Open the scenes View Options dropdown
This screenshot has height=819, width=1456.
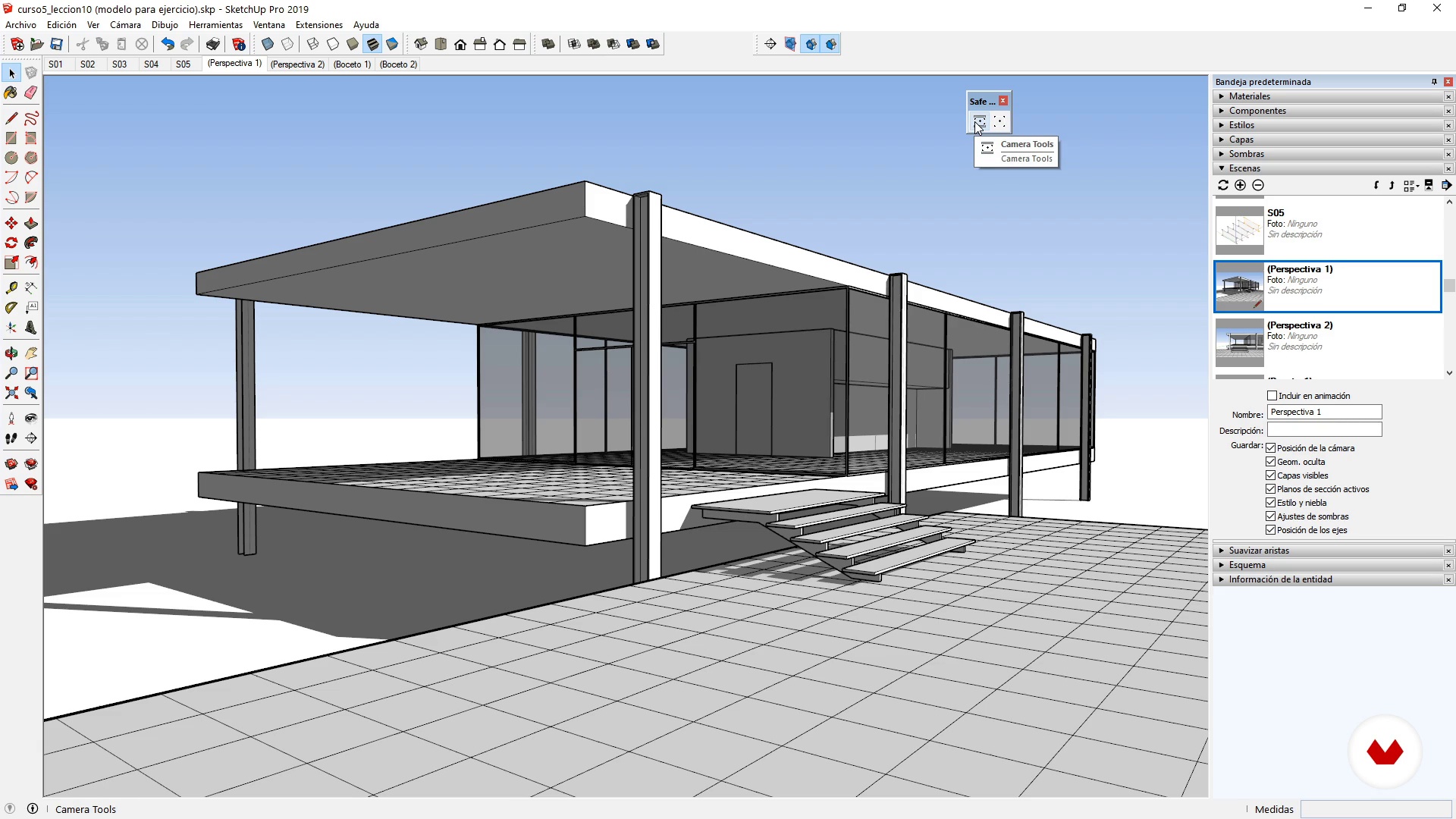tap(1411, 185)
